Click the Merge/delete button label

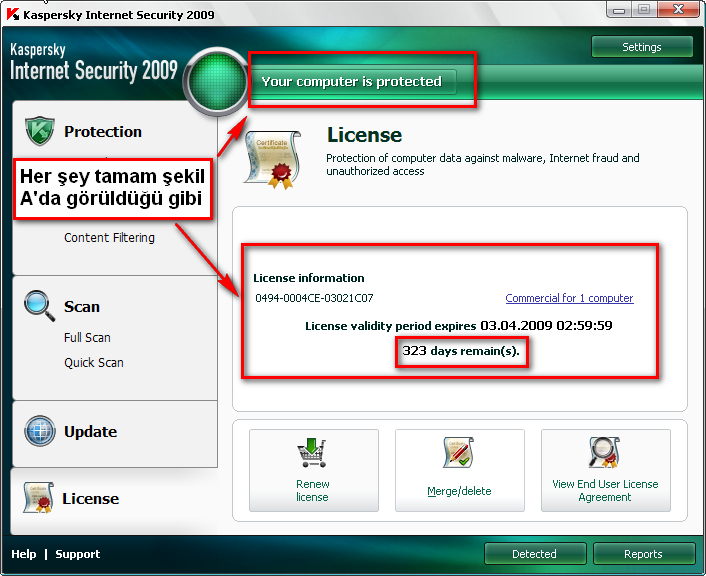[x=459, y=491]
